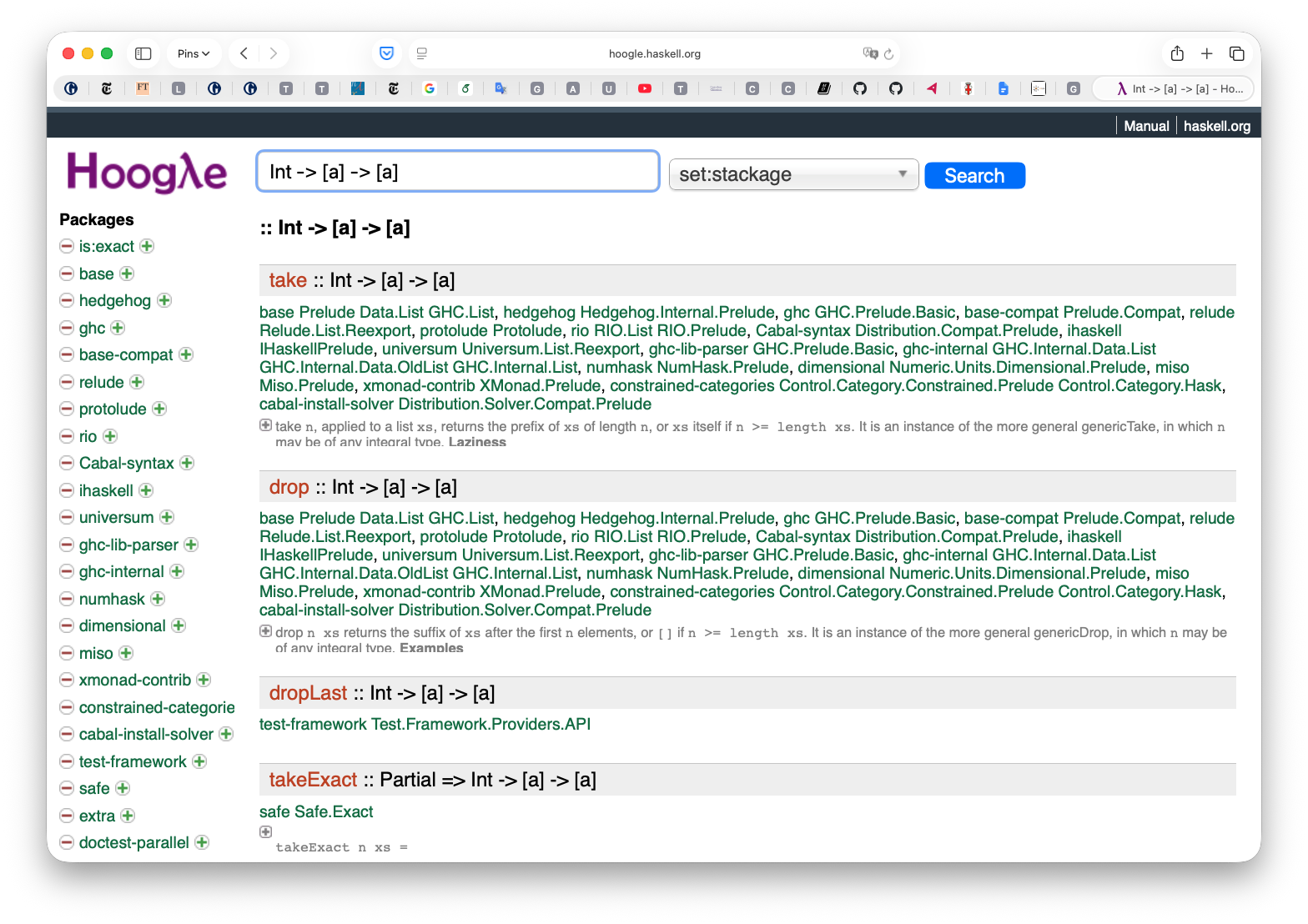Add the is:exact filter using its plus icon
Viewport: 1308px width, 924px height.
(147, 246)
